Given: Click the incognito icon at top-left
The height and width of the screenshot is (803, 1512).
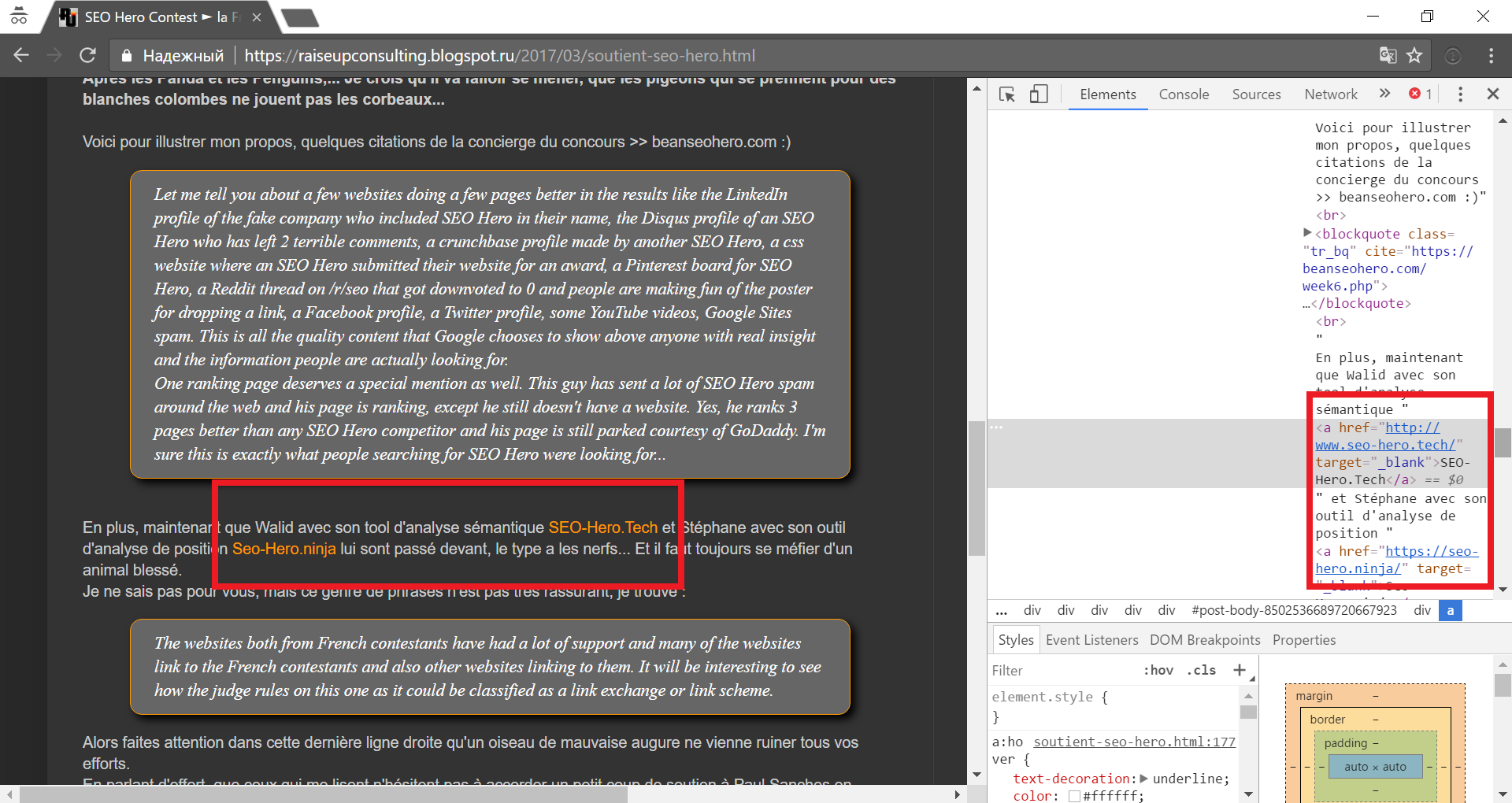Looking at the screenshot, I should [19, 16].
